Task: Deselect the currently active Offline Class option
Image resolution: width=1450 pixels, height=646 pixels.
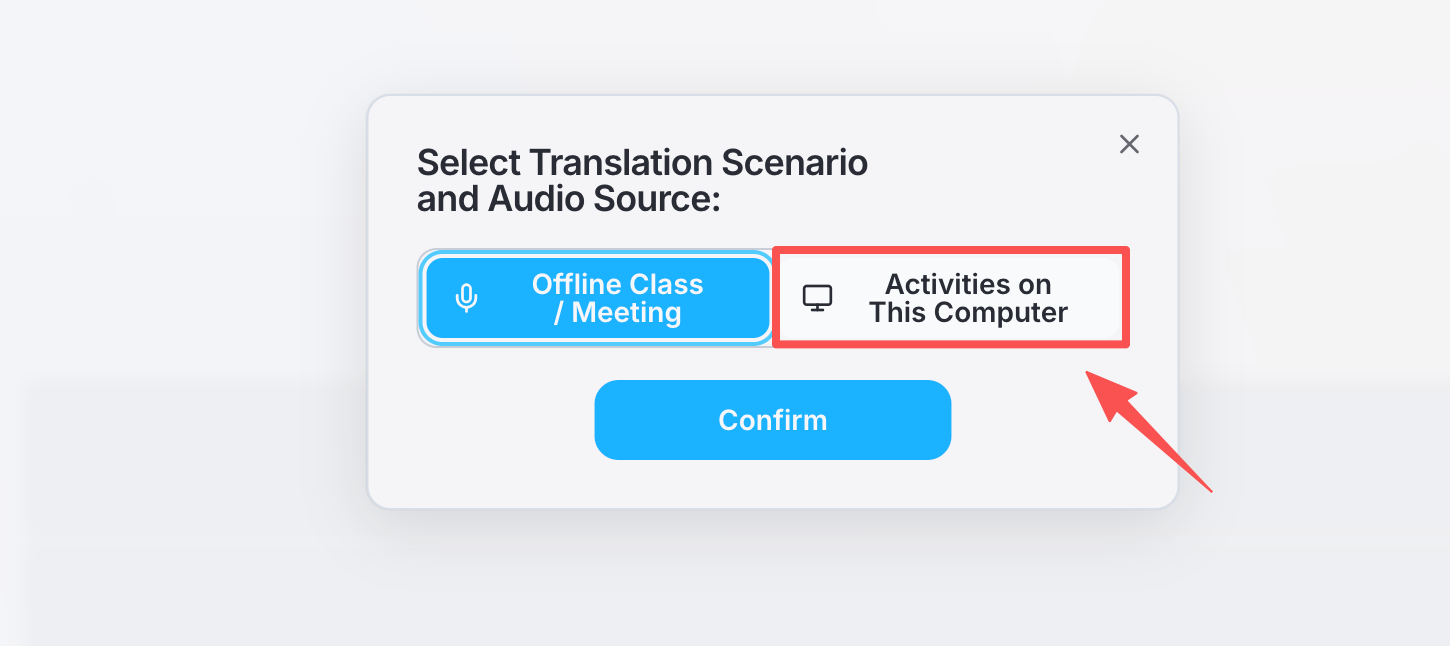Action: pos(597,297)
